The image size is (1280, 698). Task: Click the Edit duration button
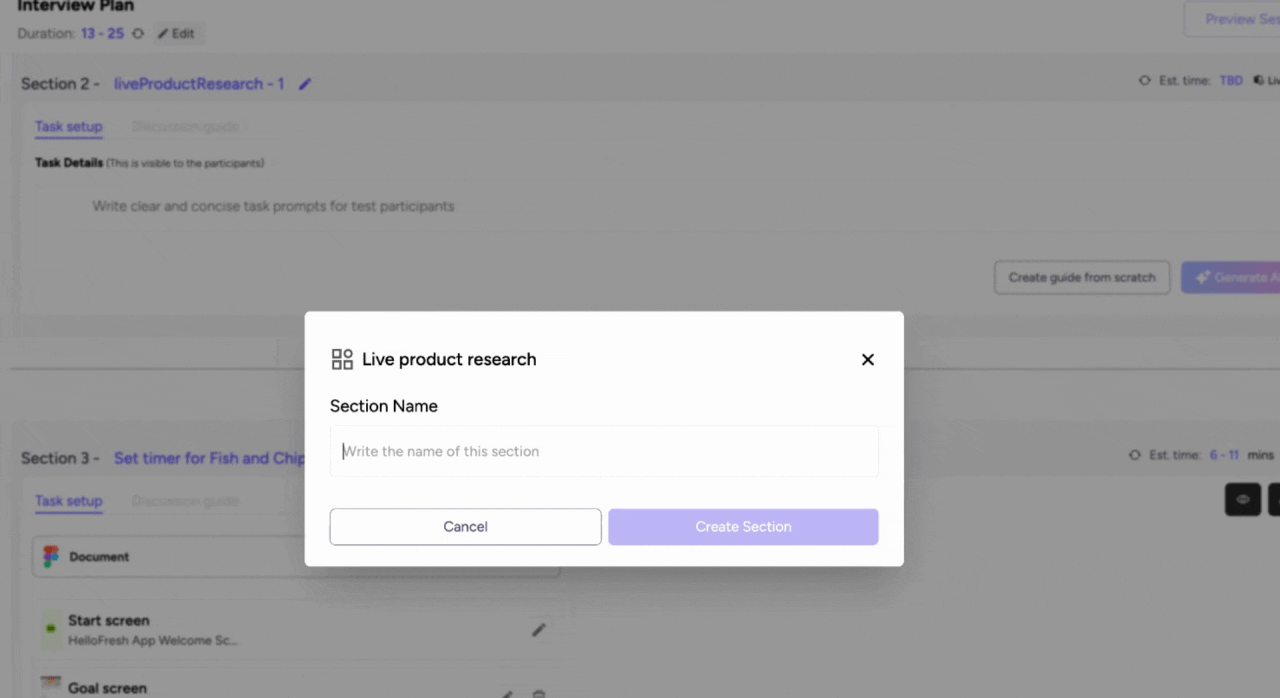pos(176,34)
